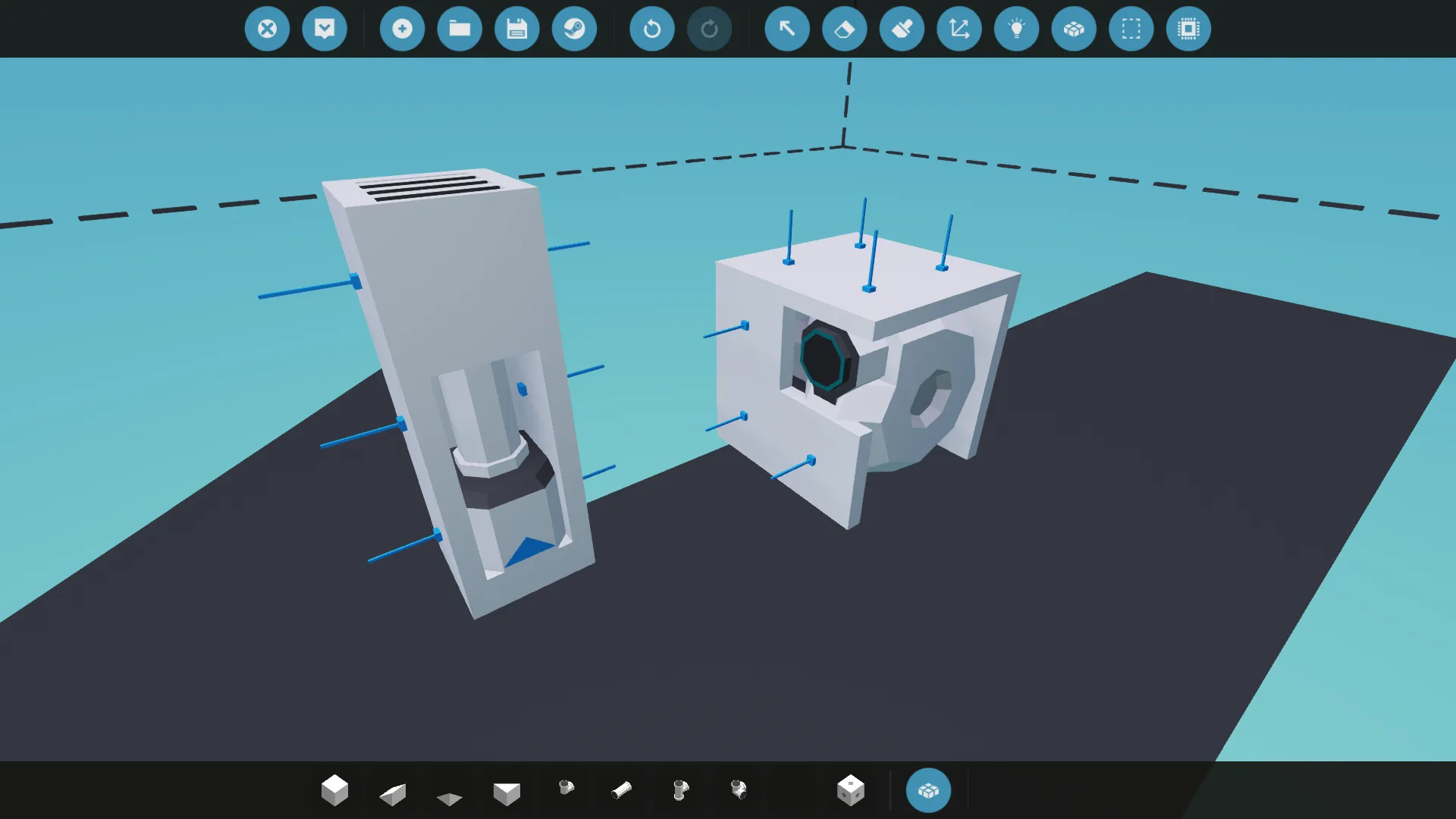
Task: Select the eraser delete tool
Action: coord(844,29)
